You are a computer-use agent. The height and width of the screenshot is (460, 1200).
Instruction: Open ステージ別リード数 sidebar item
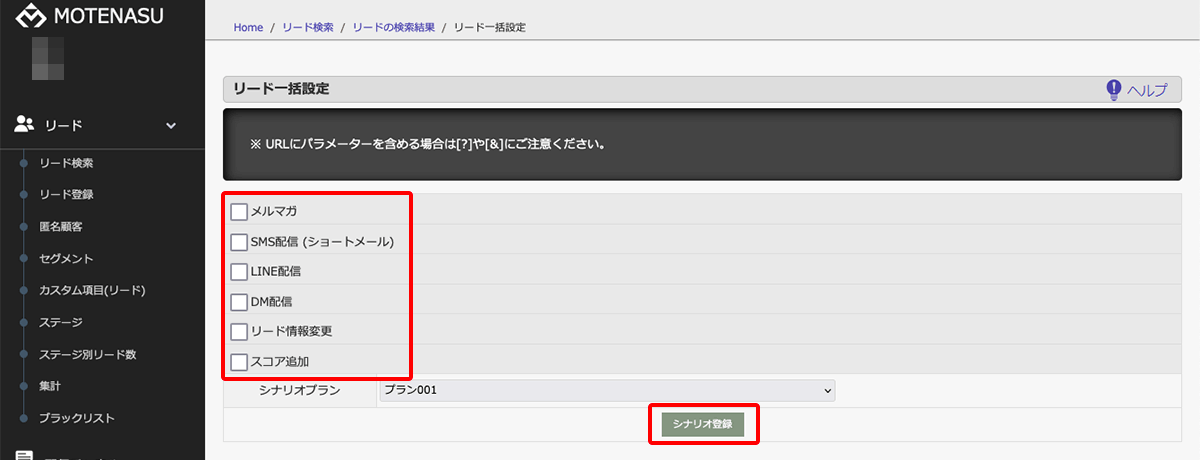87,354
